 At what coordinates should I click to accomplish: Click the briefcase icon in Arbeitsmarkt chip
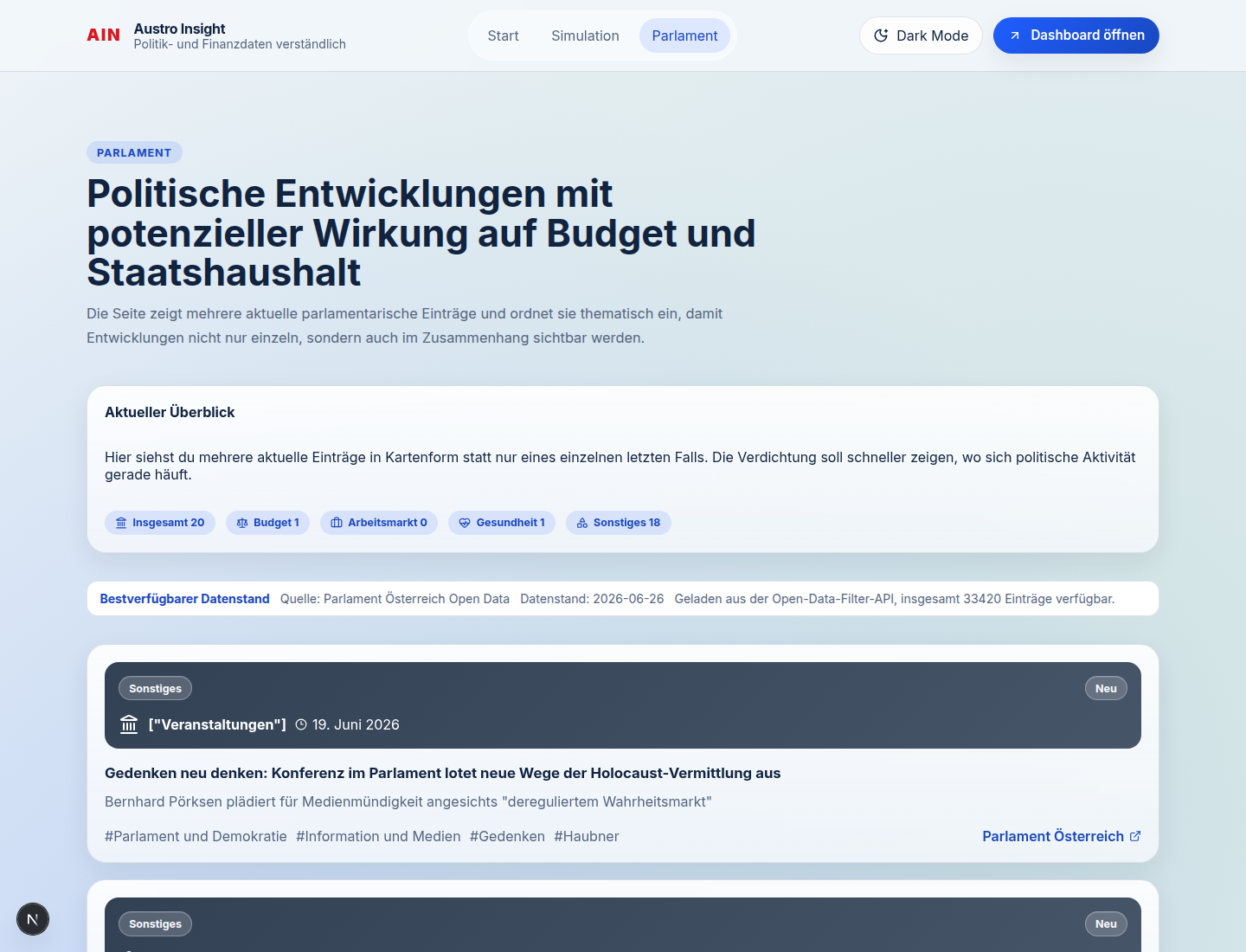(337, 523)
